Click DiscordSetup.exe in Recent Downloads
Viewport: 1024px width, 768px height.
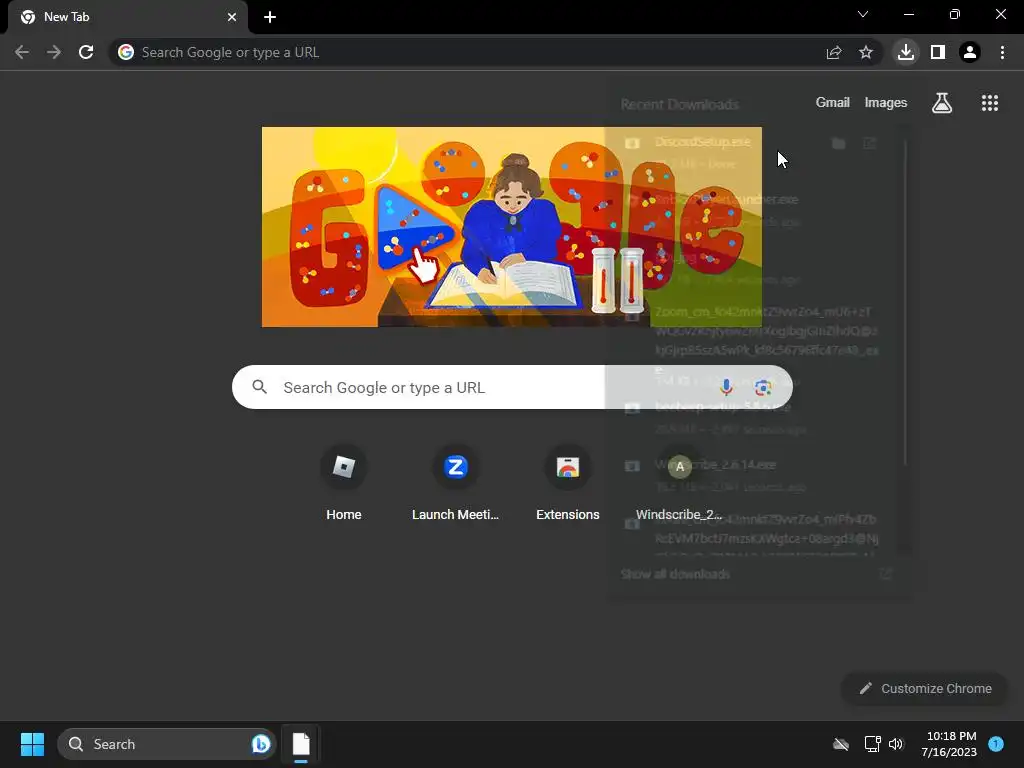coord(703,142)
